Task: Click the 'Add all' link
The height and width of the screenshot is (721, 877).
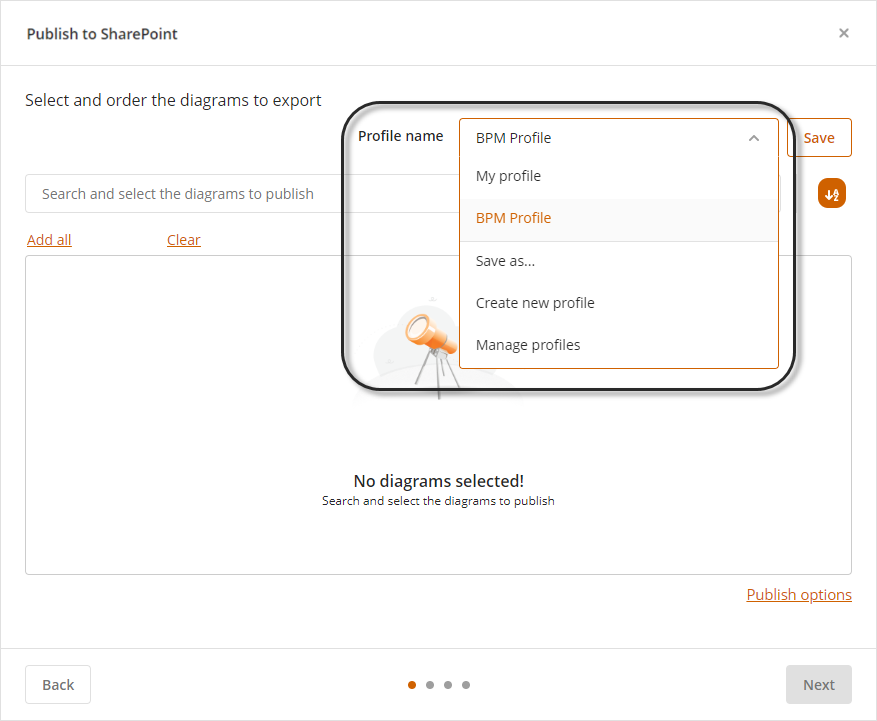Action: pos(49,240)
